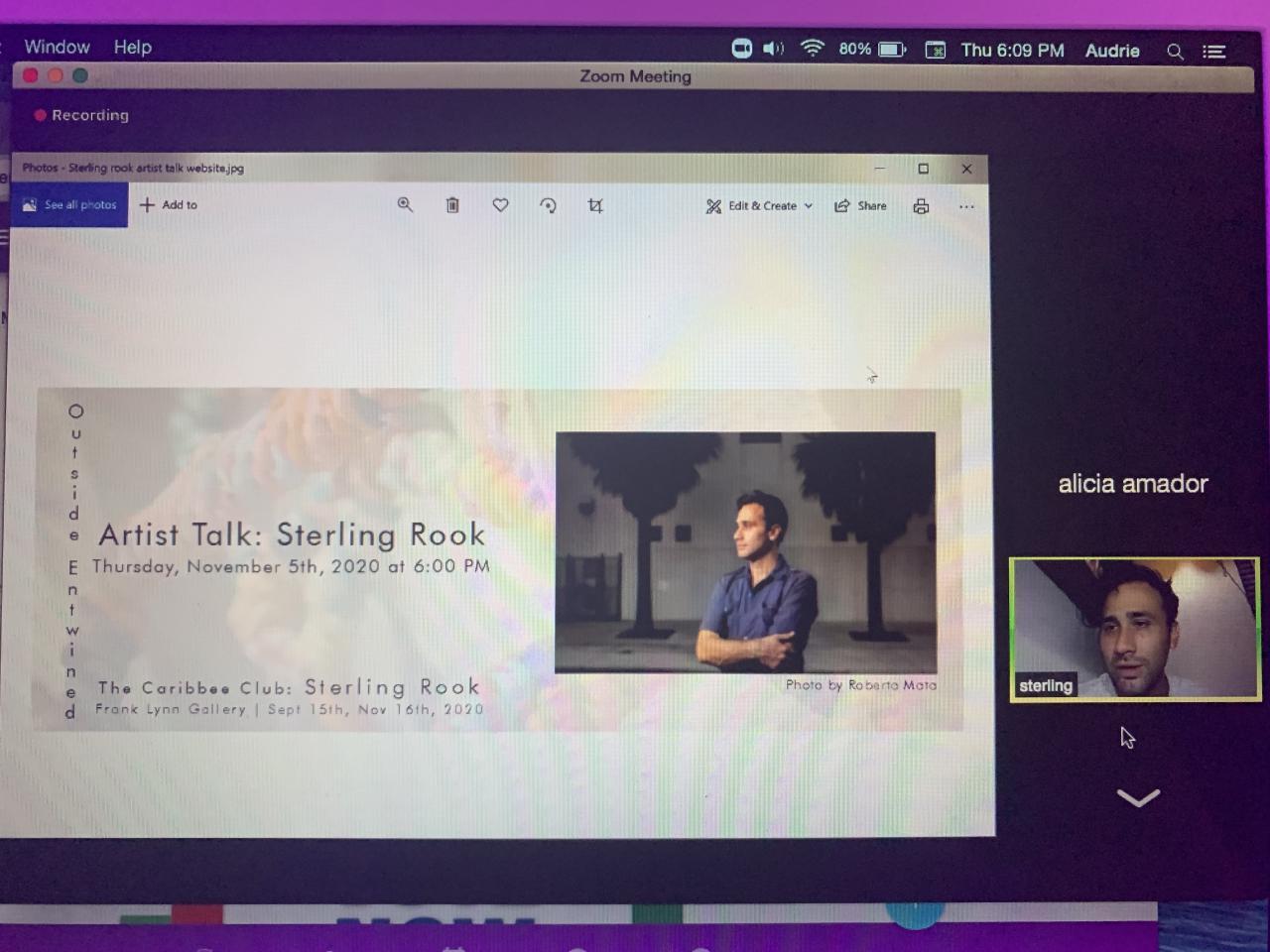Screen dimensions: 1270x952
Task: Open the Notification Center list icon
Action: (x=1214, y=52)
